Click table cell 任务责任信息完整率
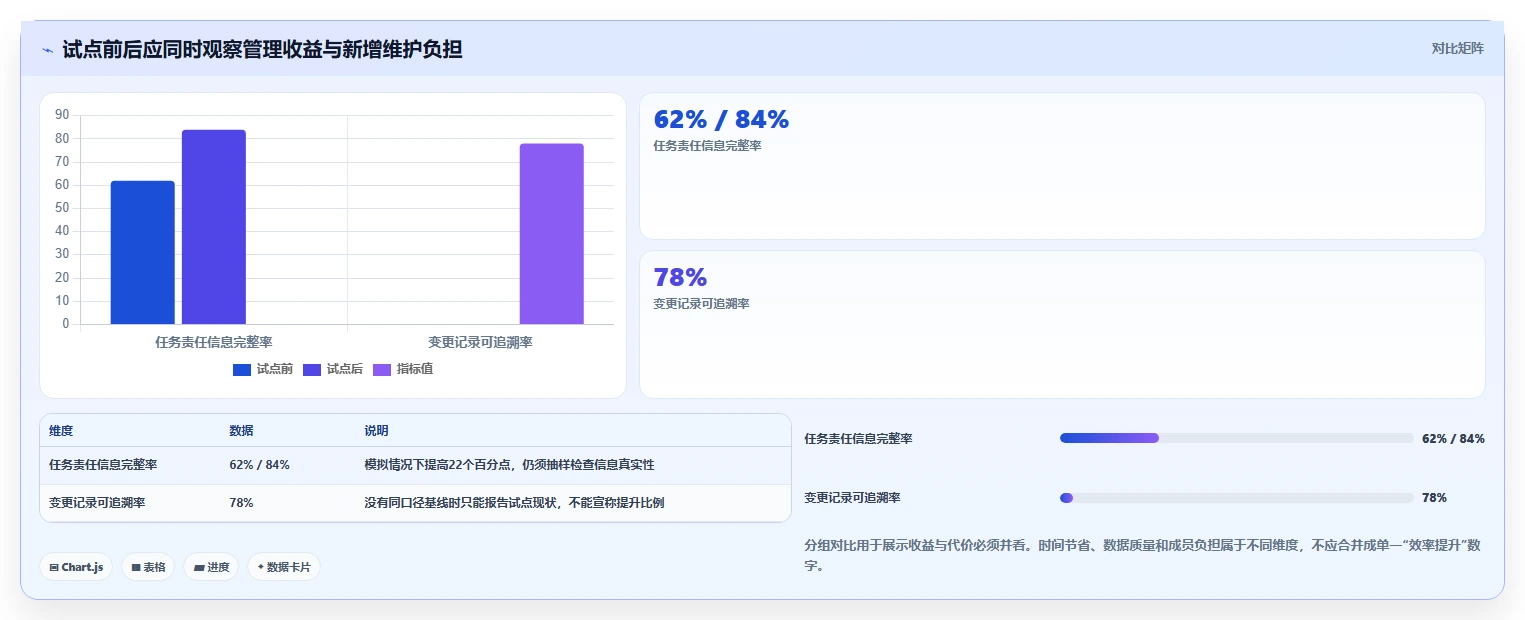The width and height of the screenshot is (1525, 620). point(103,465)
